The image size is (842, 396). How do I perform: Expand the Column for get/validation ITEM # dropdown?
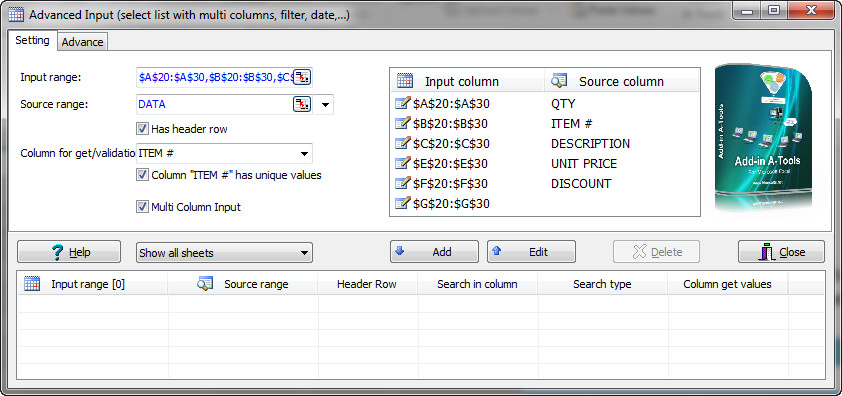(304, 154)
